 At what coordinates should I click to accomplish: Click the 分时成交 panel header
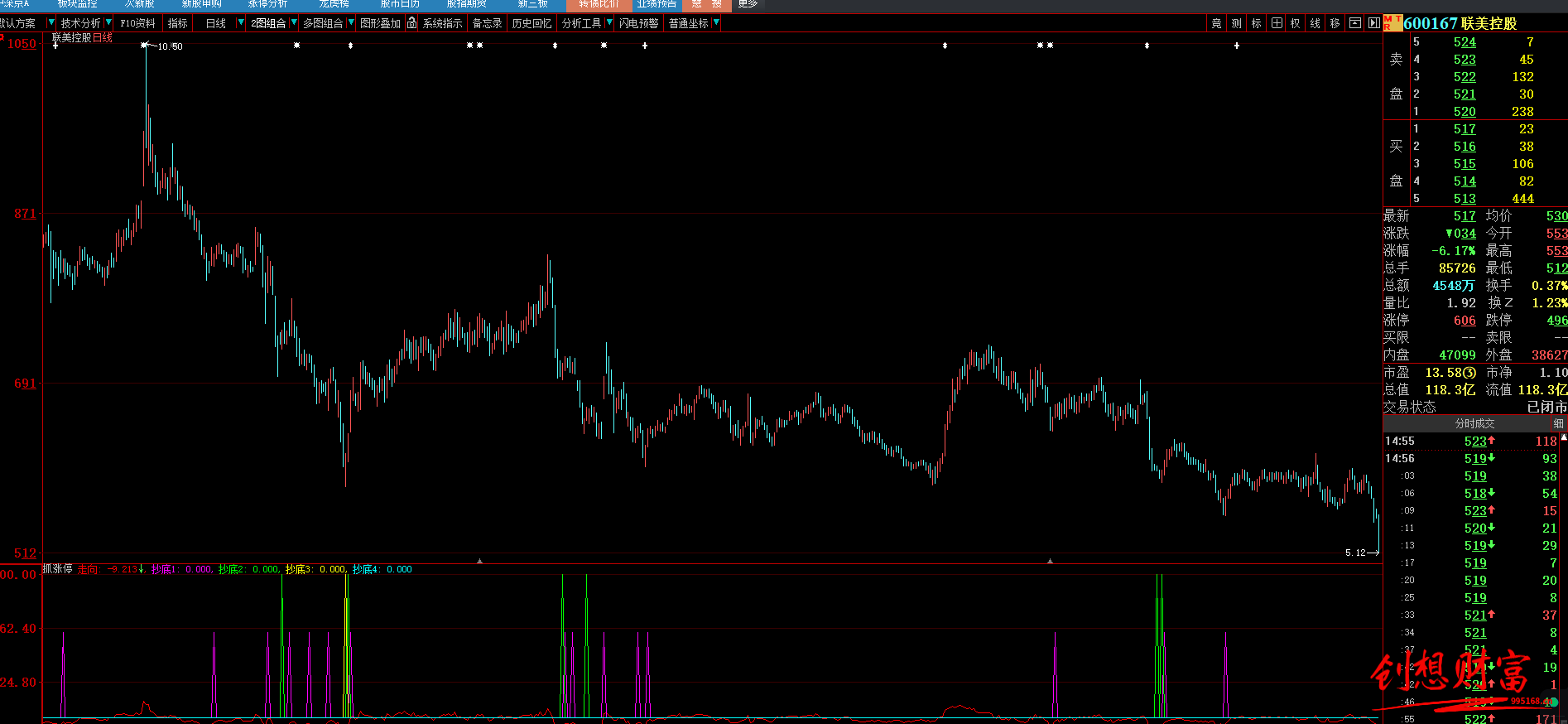(1475, 423)
